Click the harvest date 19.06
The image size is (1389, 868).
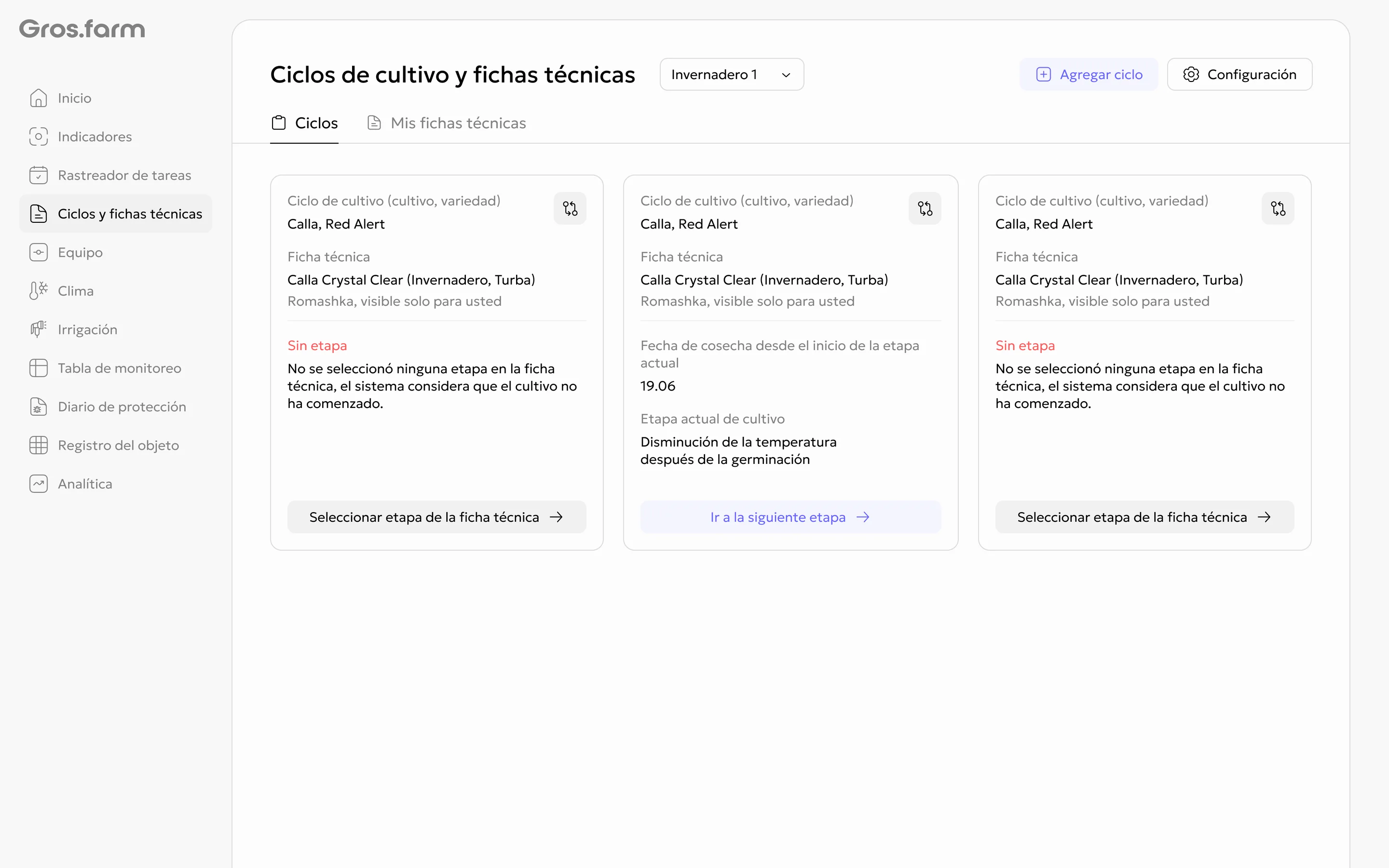click(x=658, y=386)
